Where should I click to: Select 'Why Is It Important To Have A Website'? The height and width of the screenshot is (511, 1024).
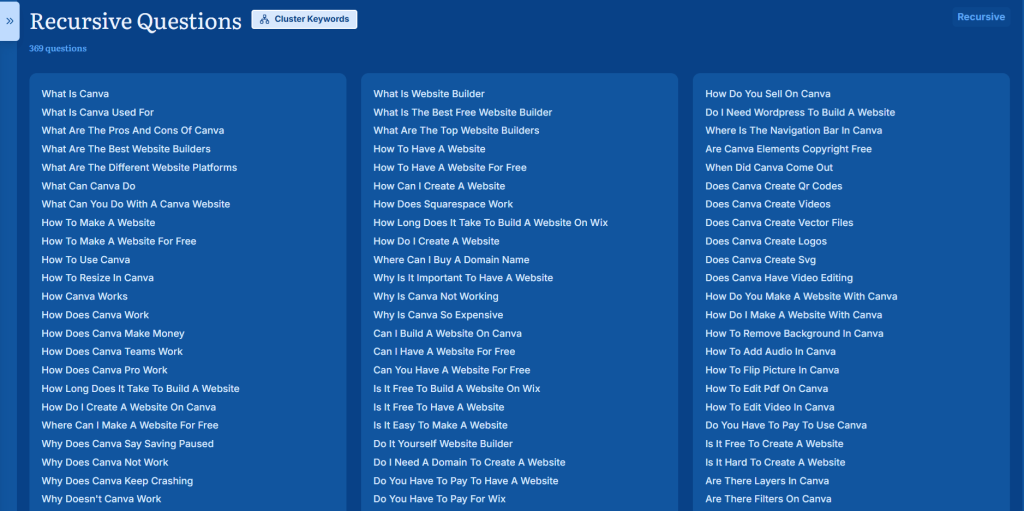[x=463, y=278]
